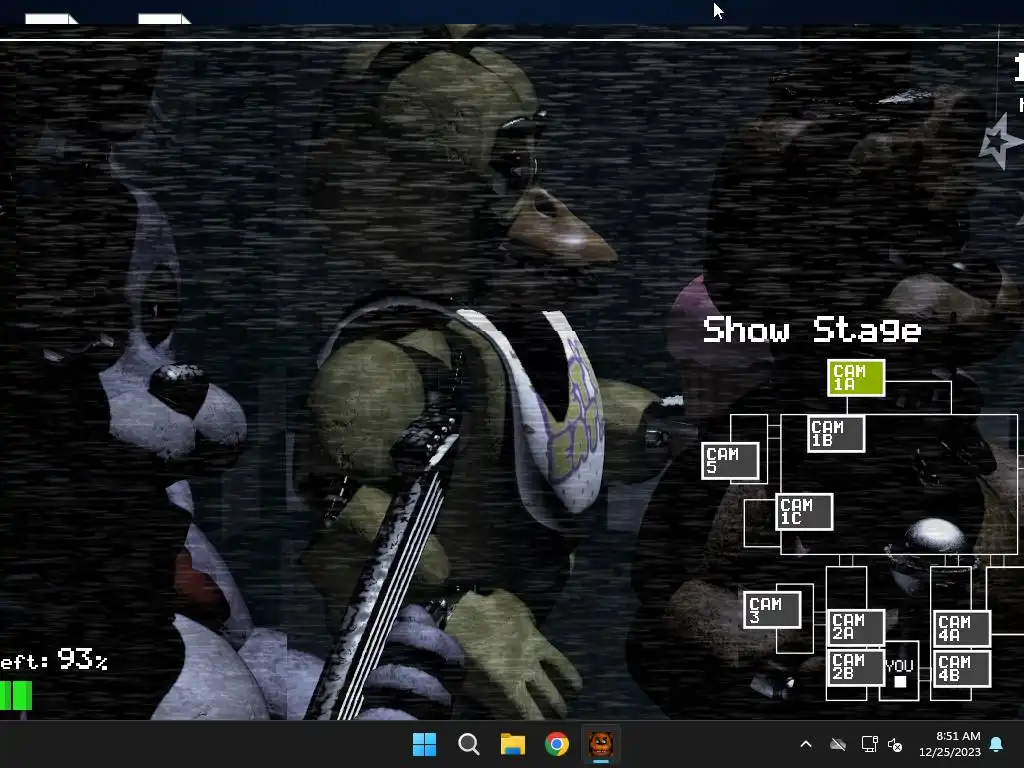Click the muted volume tray icon

point(895,744)
